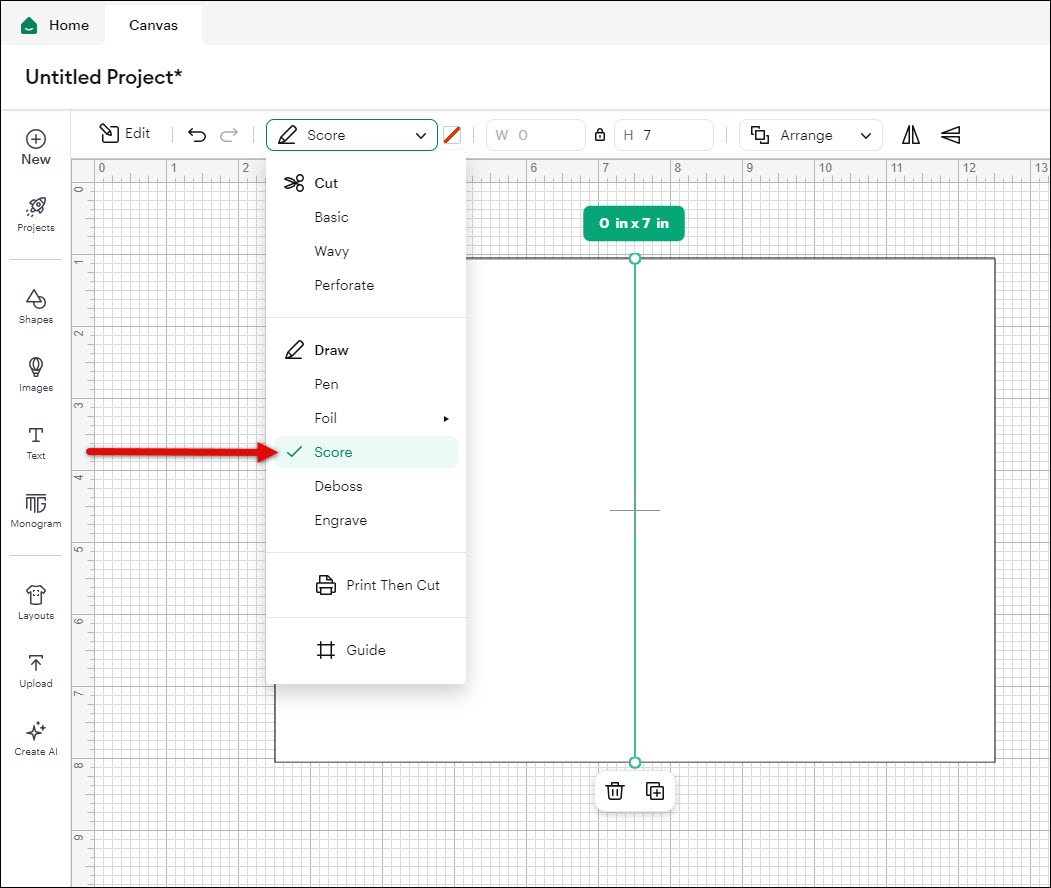Duplicate the selected line
Image resolution: width=1051 pixels, height=888 pixels.
tap(655, 791)
